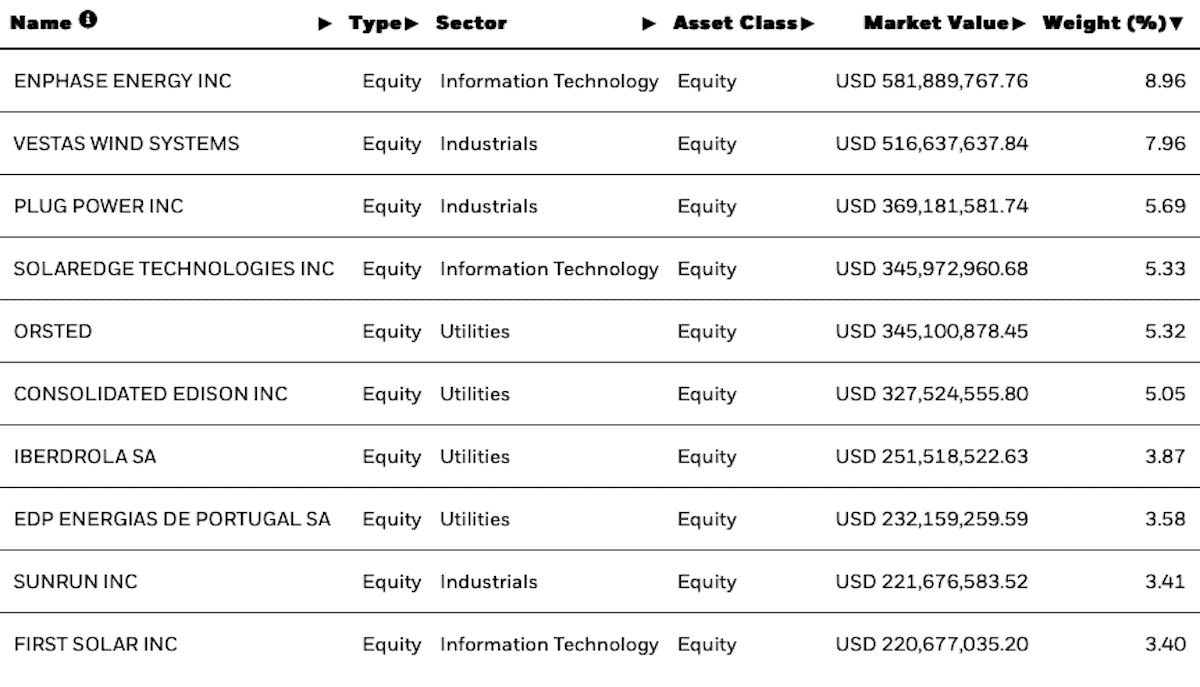Select the ENPHASE ENERGY INC holding
The width and height of the screenshot is (1200, 687).
pos(122,81)
